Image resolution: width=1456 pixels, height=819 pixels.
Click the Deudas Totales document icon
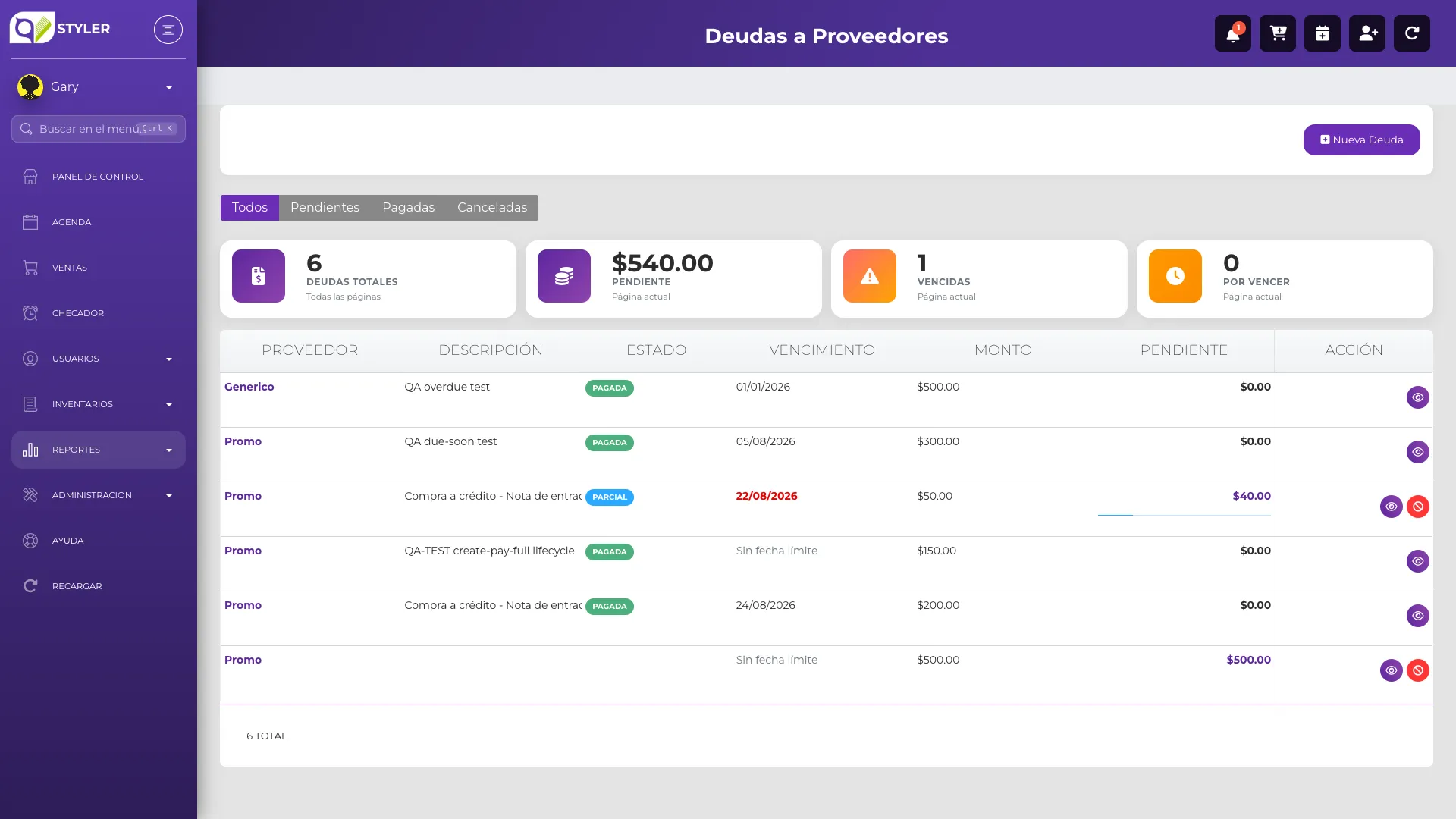click(259, 276)
